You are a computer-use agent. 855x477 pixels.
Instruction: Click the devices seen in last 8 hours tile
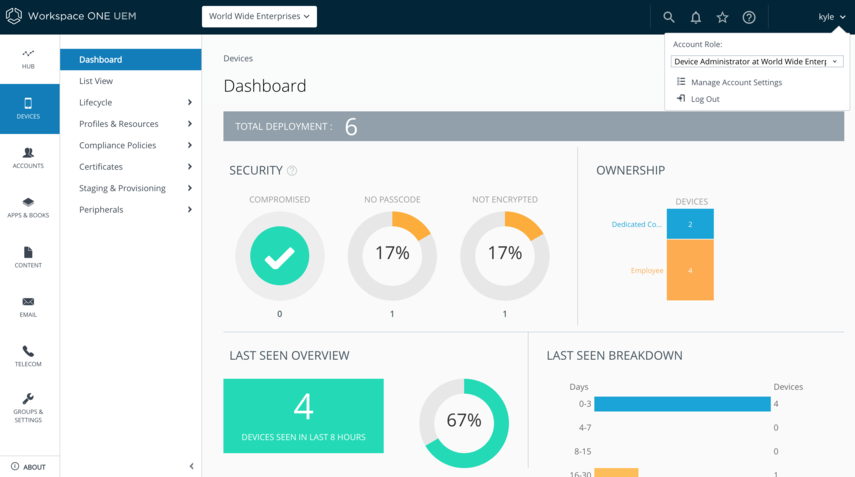[x=303, y=415]
